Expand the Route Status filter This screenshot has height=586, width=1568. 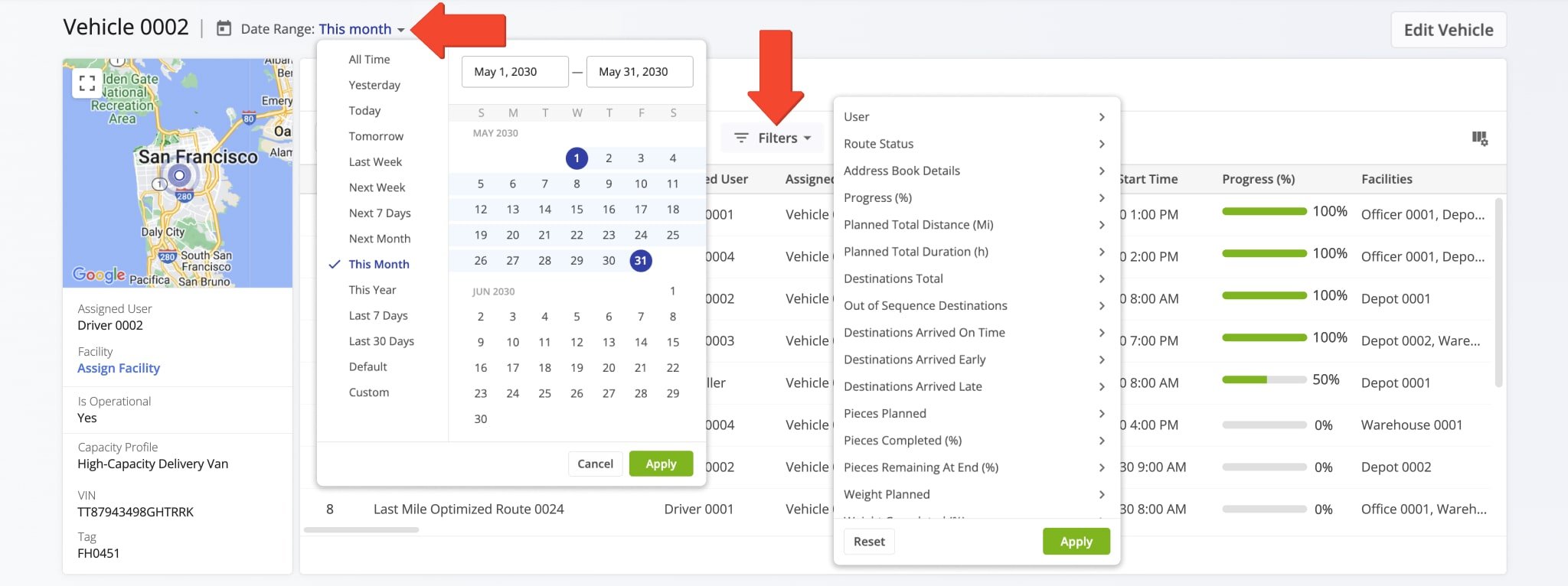pos(974,144)
